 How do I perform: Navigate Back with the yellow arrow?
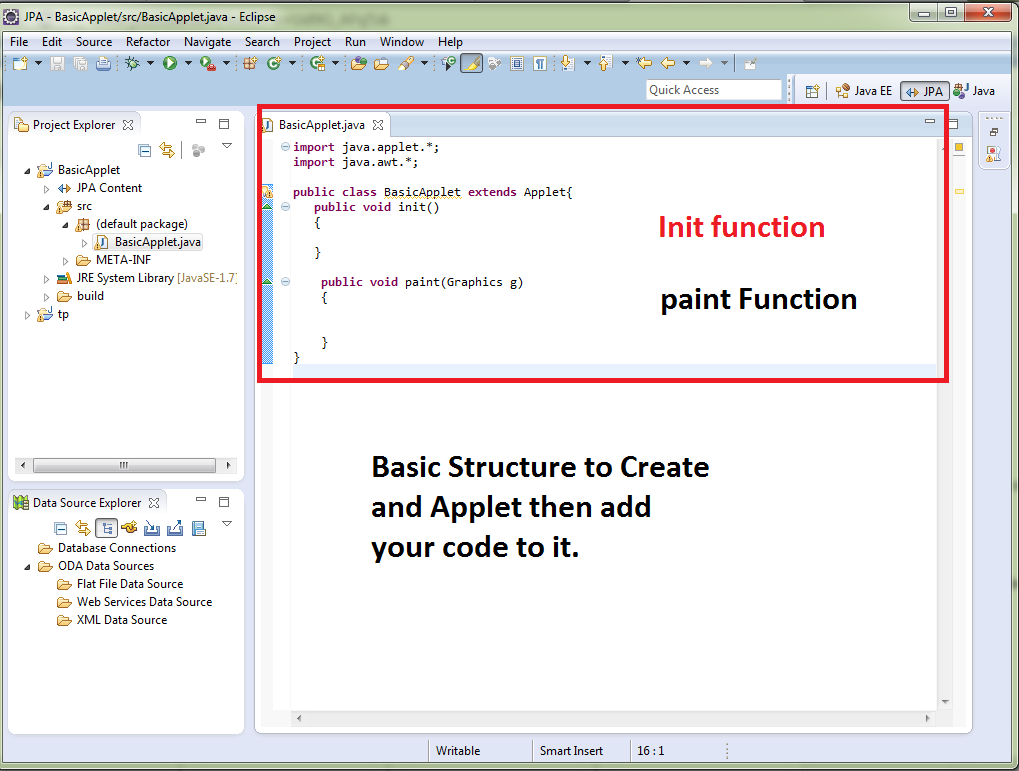[668, 63]
